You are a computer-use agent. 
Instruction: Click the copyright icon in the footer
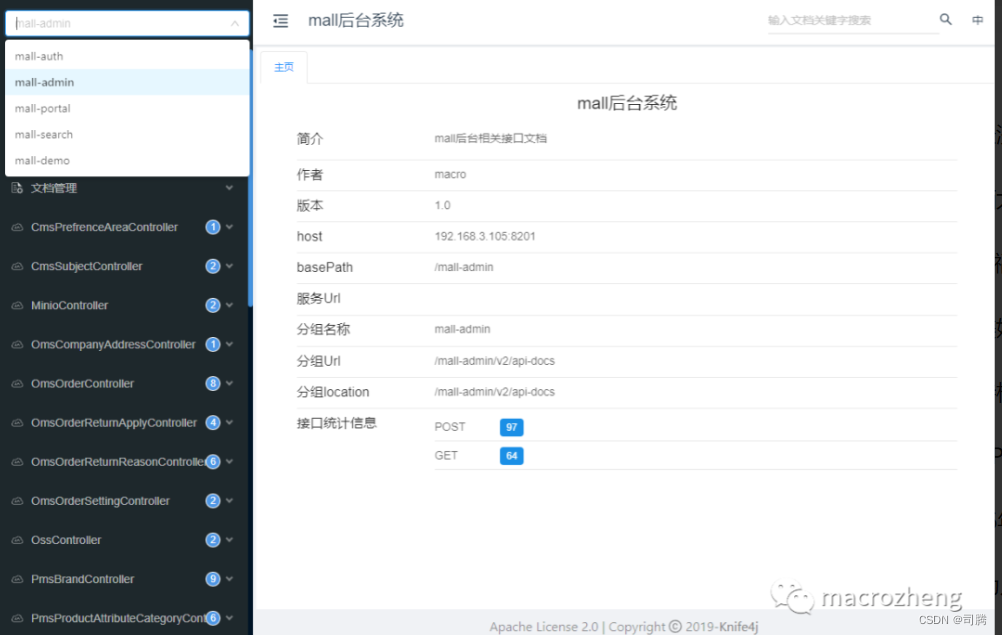(x=674, y=626)
